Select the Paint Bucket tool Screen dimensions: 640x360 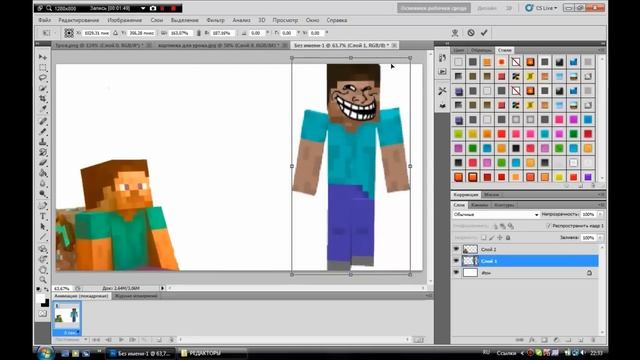42,173
